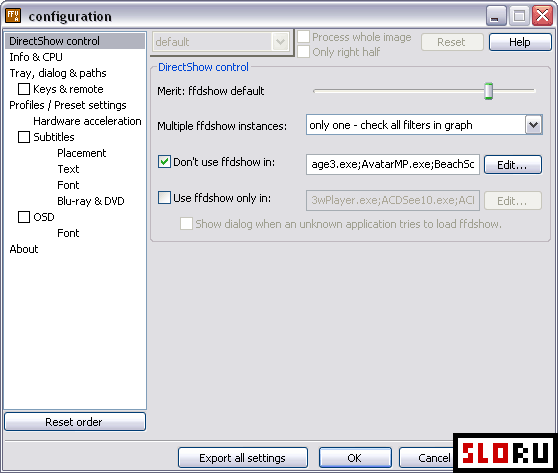The width and height of the screenshot is (558, 473).
Task: Expand the default preset dropdown arrow
Action: point(280,42)
